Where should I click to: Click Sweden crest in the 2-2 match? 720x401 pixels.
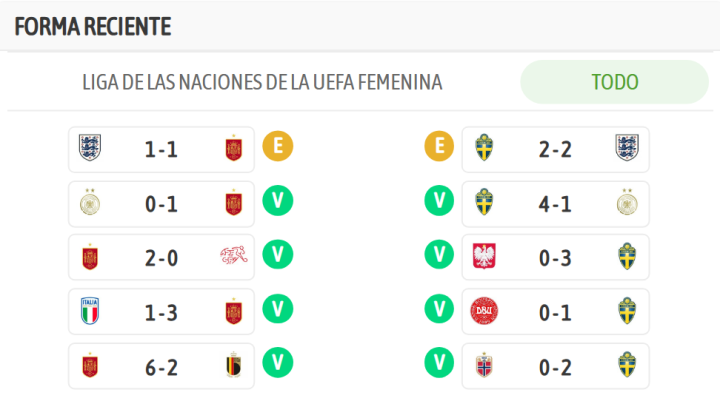point(484,148)
